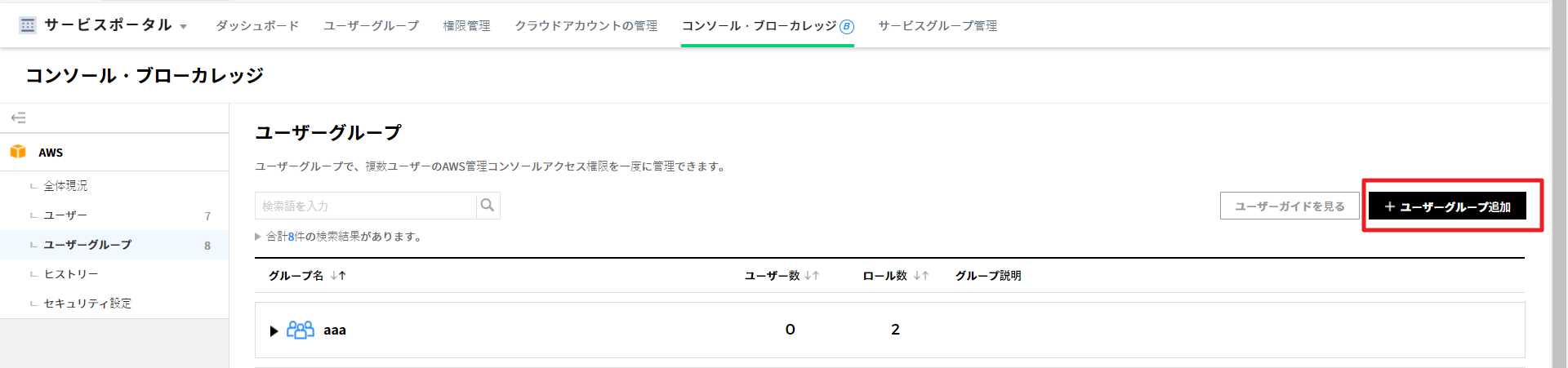
Task: Expand the 合計8件 search results summary
Action: 258,237
